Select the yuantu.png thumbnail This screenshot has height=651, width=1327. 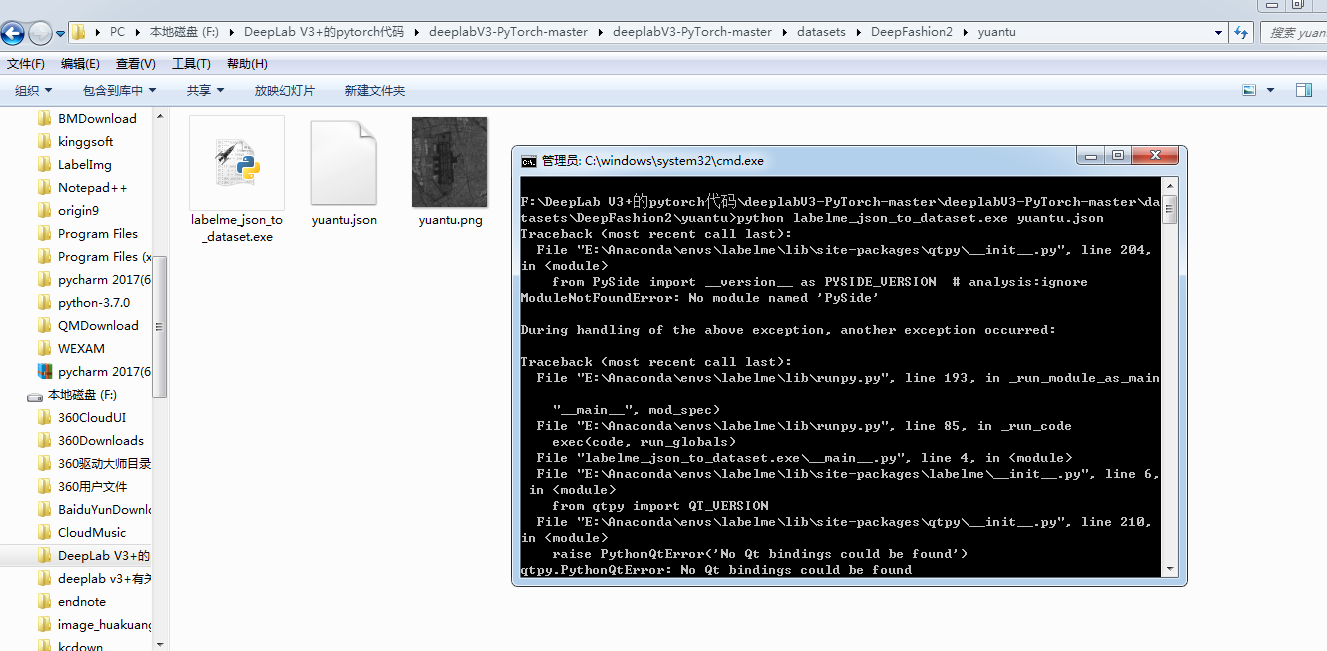pos(450,162)
